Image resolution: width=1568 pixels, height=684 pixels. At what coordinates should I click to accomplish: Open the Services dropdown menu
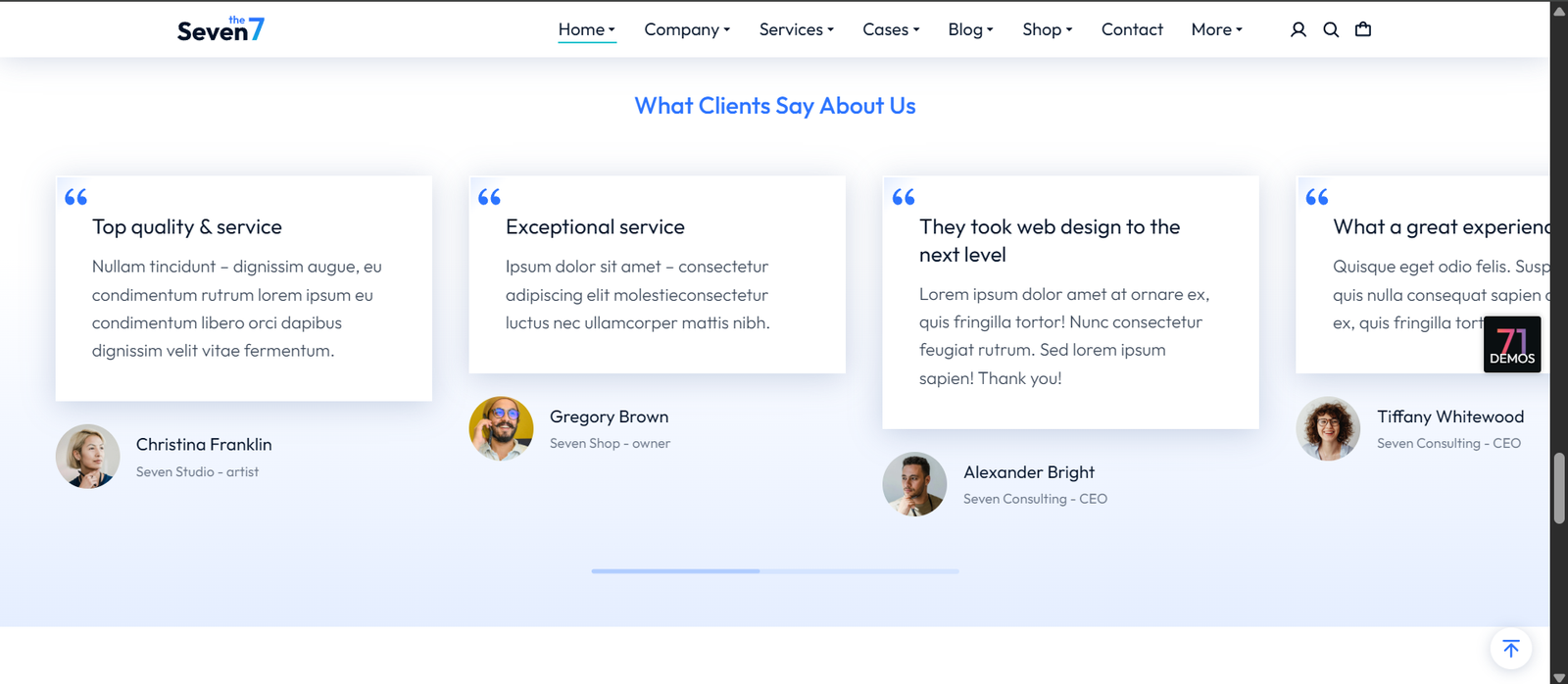[x=796, y=29]
